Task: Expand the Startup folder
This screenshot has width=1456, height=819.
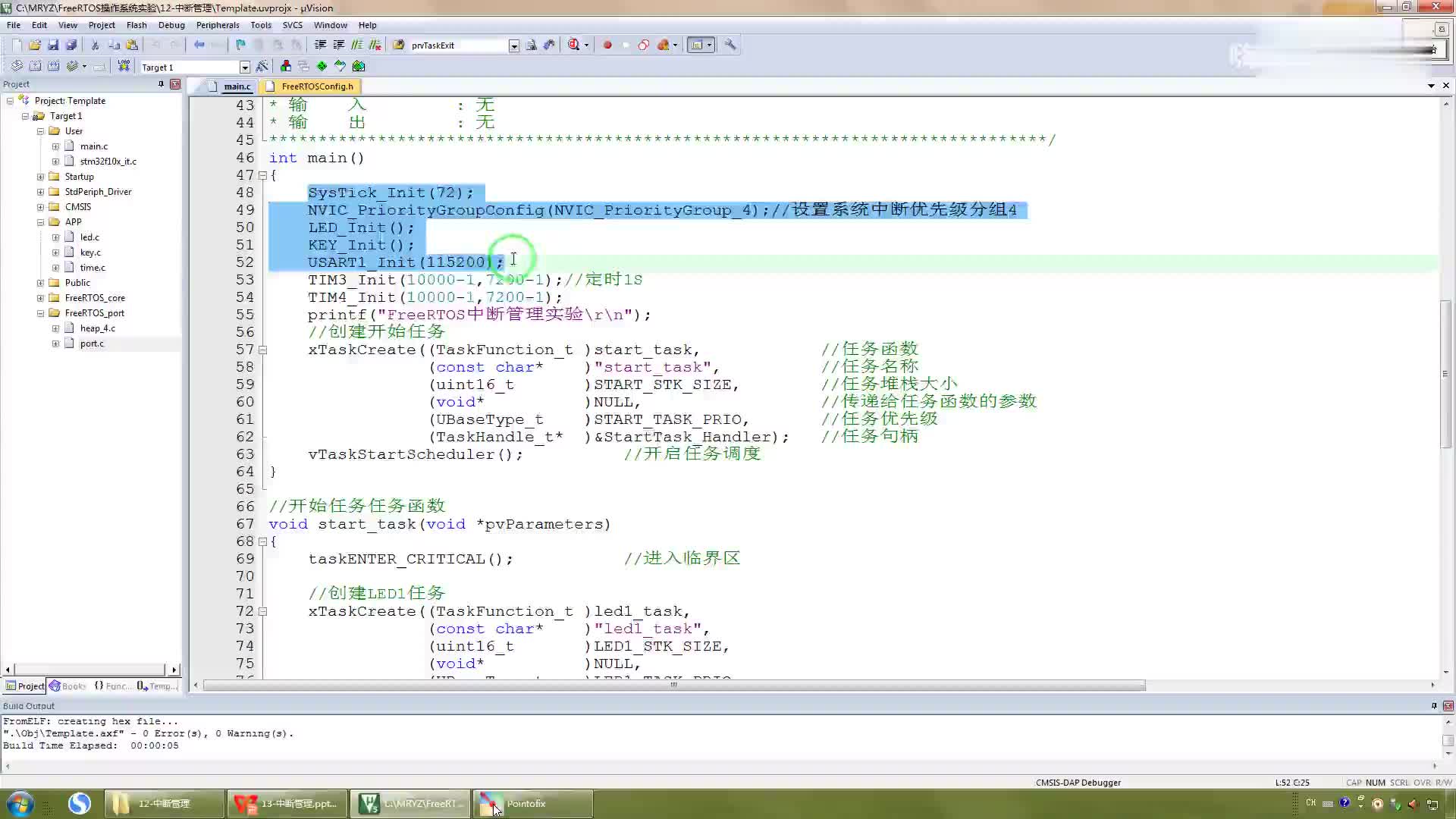Action: [x=40, y=177]
